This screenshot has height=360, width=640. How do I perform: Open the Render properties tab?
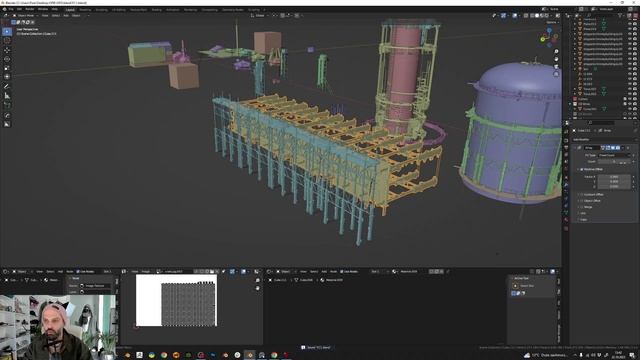coord(566,131)
